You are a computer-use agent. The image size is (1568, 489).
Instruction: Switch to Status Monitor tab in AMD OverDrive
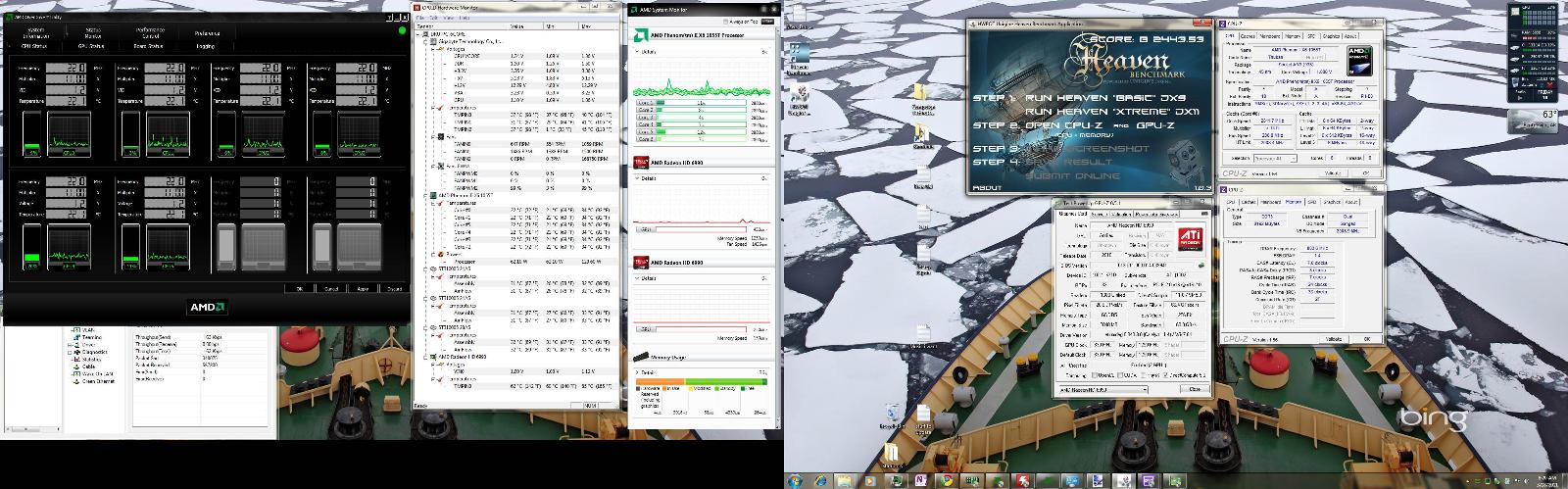pyautogui.click(x=93, y=33)
